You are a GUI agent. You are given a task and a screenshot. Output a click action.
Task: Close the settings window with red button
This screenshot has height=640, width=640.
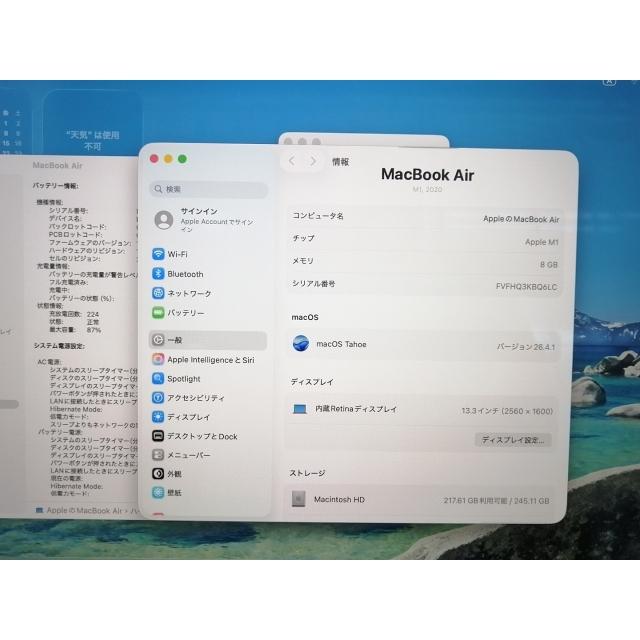(154, 159)
